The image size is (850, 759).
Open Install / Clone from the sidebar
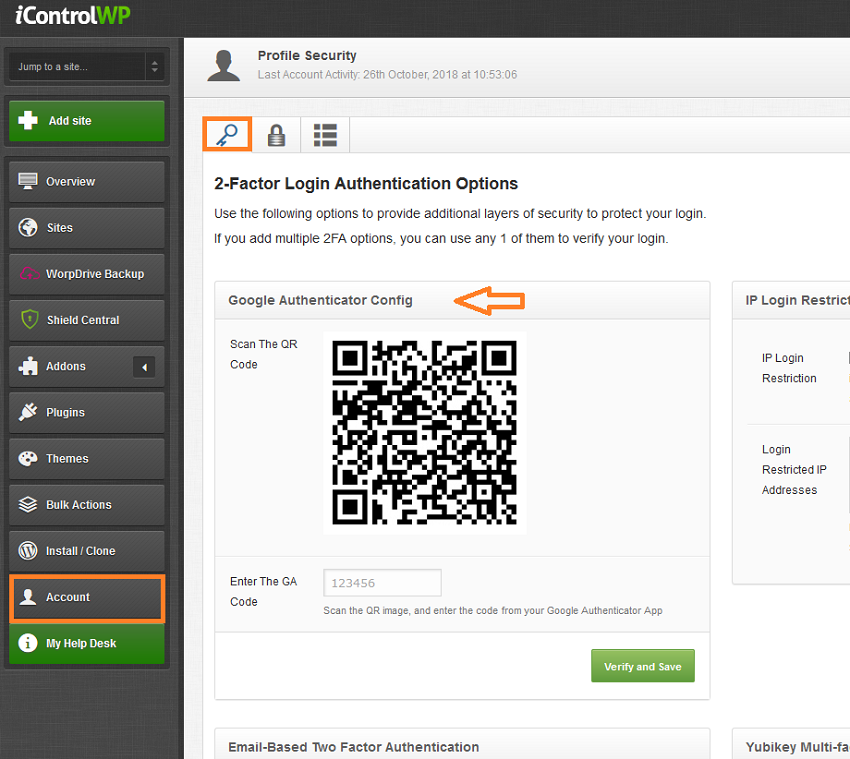point(29,551)
